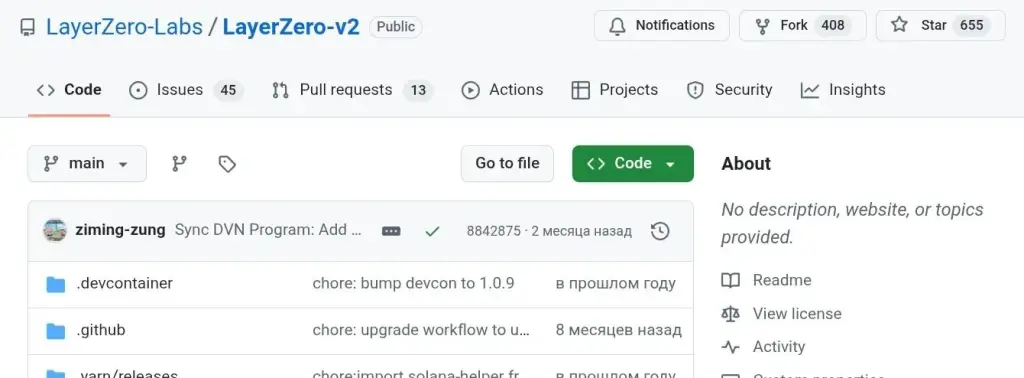Open the LayerZero-Labs owner link
This screenshot has height=378, width=1024.
pyautogui.click(x=124, y=27)
